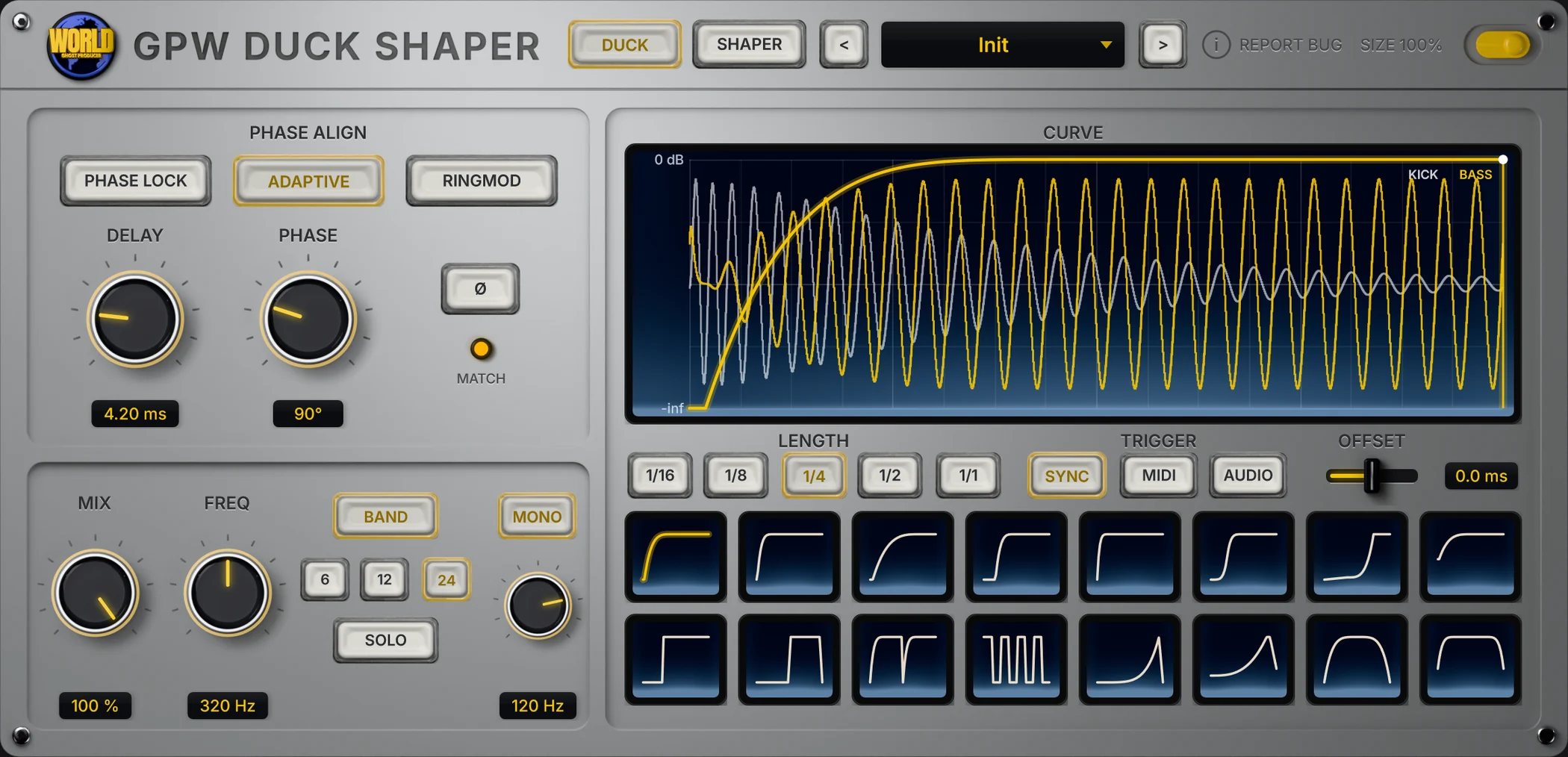Go to next preset with > arrow

1163,45
